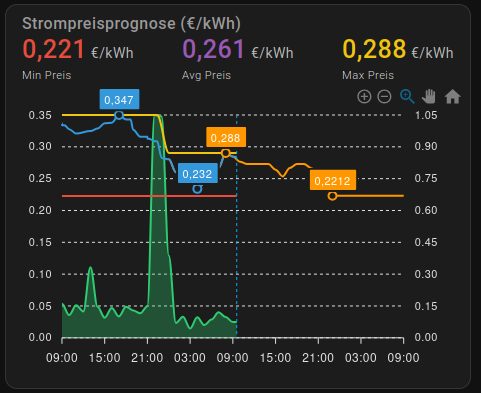481x393 pixels.
Task: Click the zoom out minus icon
Action: pyautogui.click(x=384, y=97)
